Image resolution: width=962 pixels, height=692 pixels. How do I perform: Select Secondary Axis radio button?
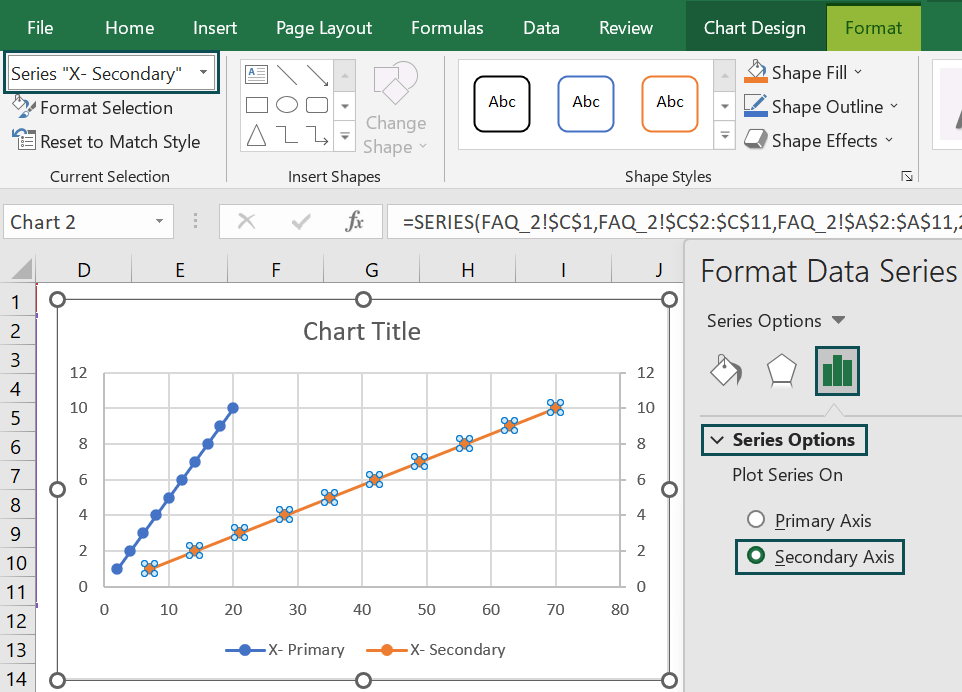pos(756,556)
